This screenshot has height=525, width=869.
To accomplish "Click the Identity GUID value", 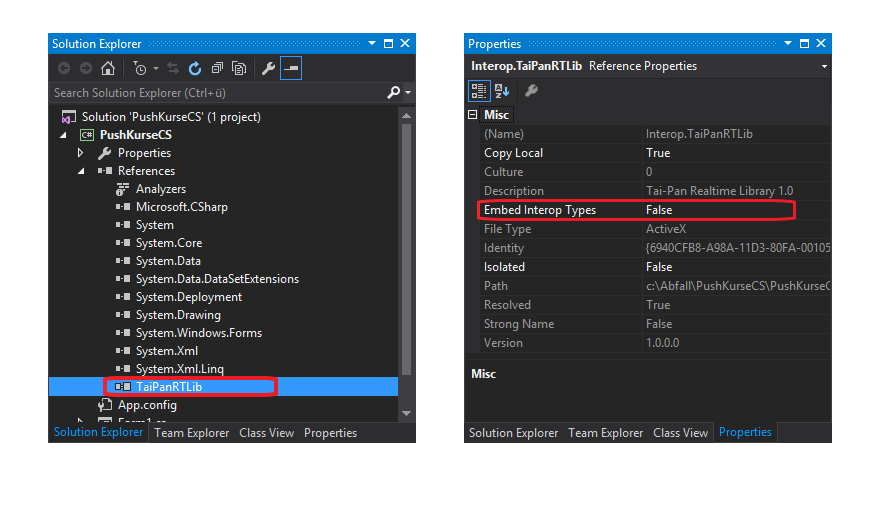I will coord(737,248).
